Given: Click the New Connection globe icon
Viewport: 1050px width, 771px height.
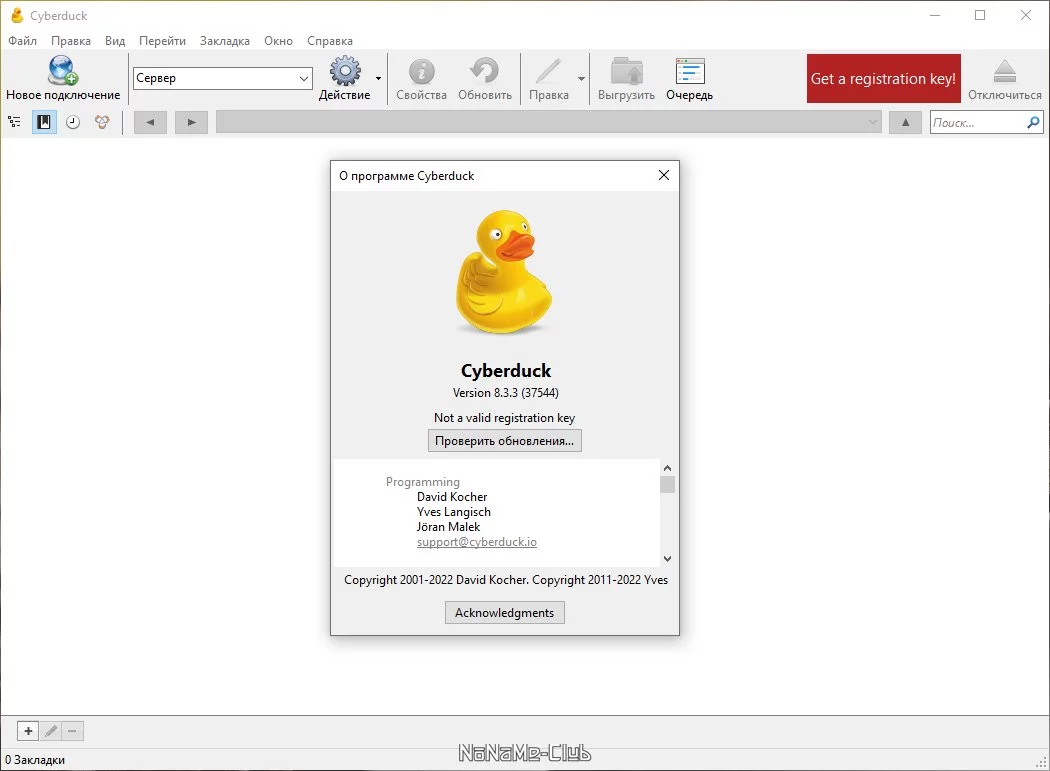Looking at the screenshot, I should 63,71.
